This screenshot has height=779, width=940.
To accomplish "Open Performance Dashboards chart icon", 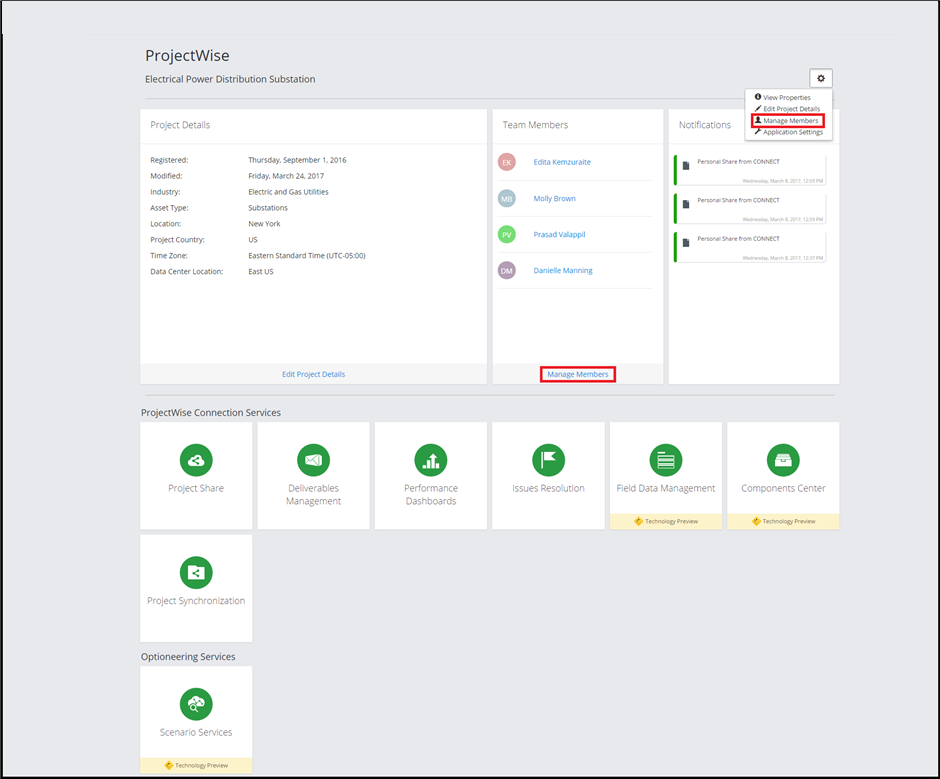I will [x=431, y=460].
